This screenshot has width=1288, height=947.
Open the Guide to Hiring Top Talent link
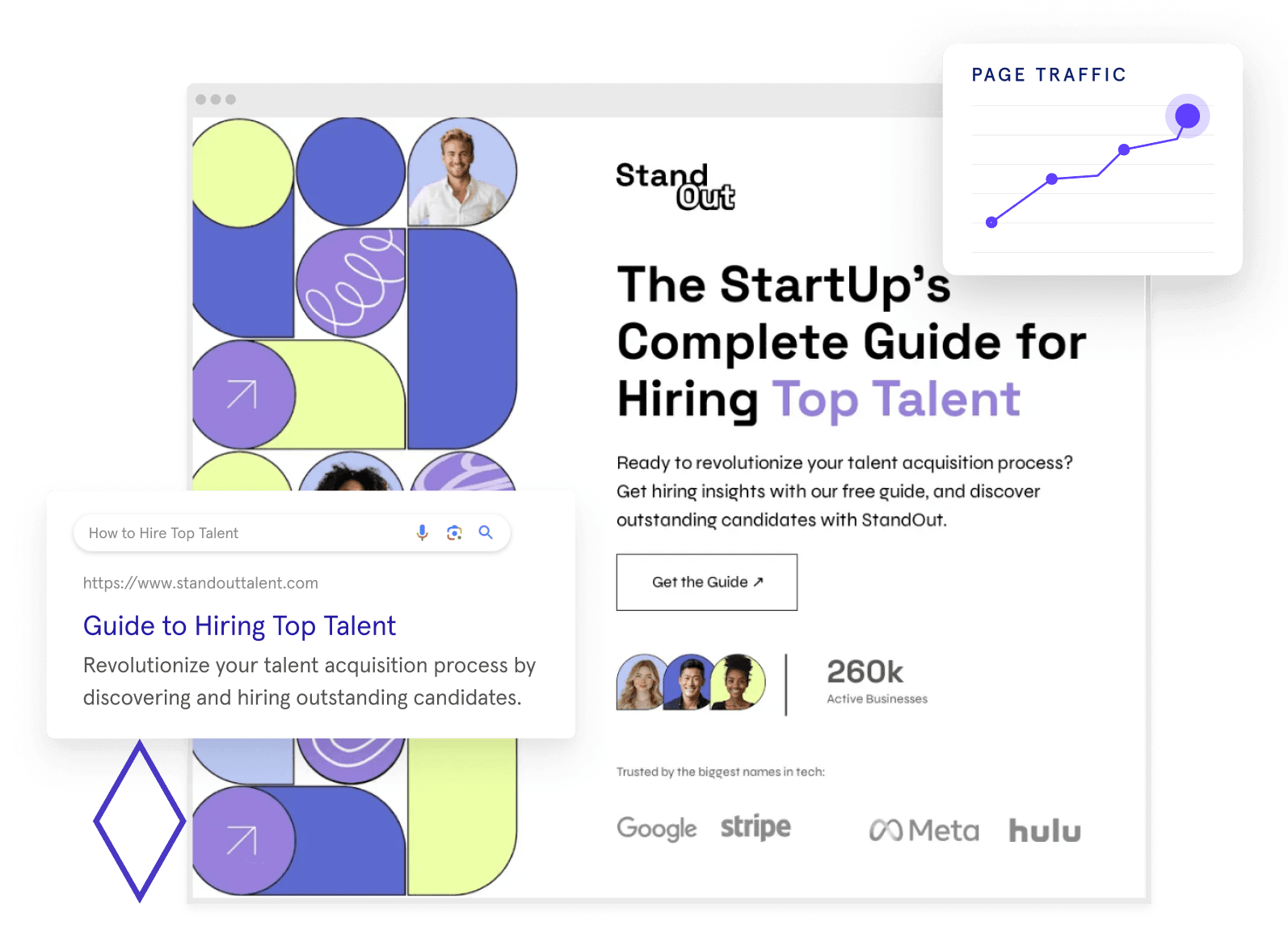pyautogui.click(x=239, y=626)
